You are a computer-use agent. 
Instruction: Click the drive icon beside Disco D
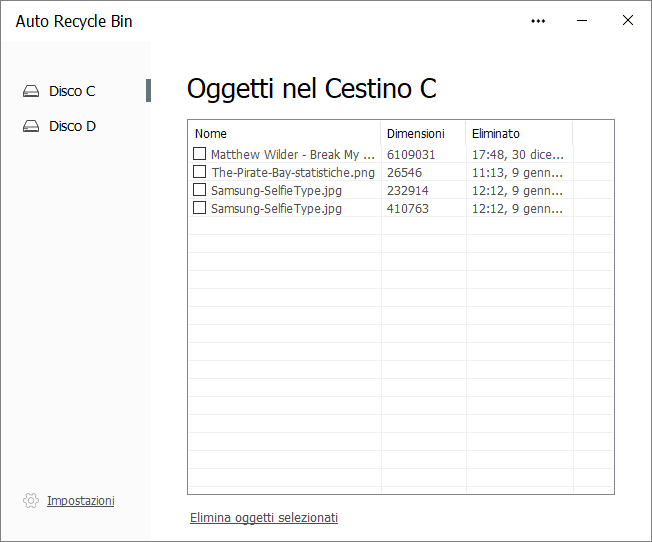(31, 127)
